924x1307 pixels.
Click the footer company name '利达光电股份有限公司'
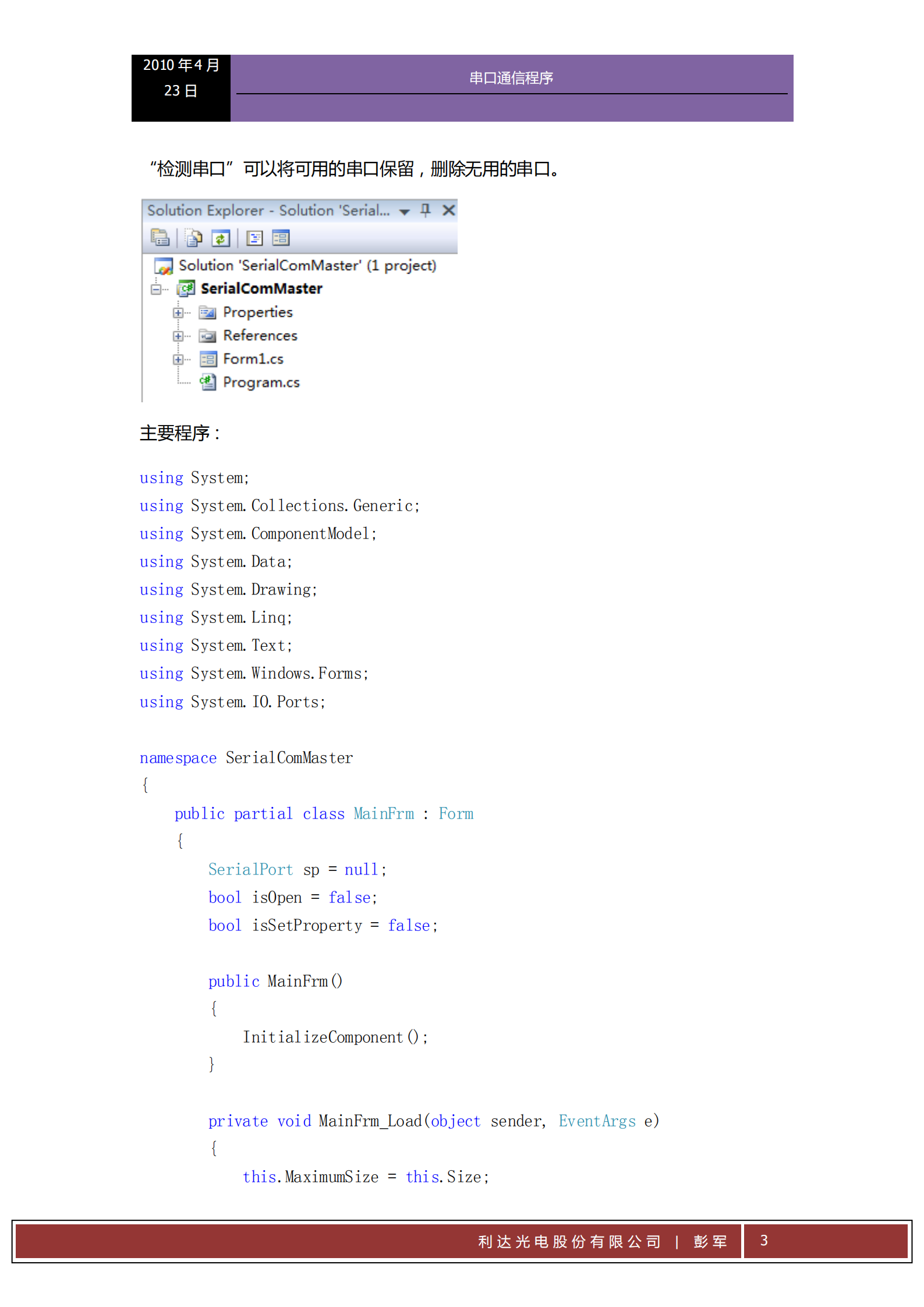569,1242
